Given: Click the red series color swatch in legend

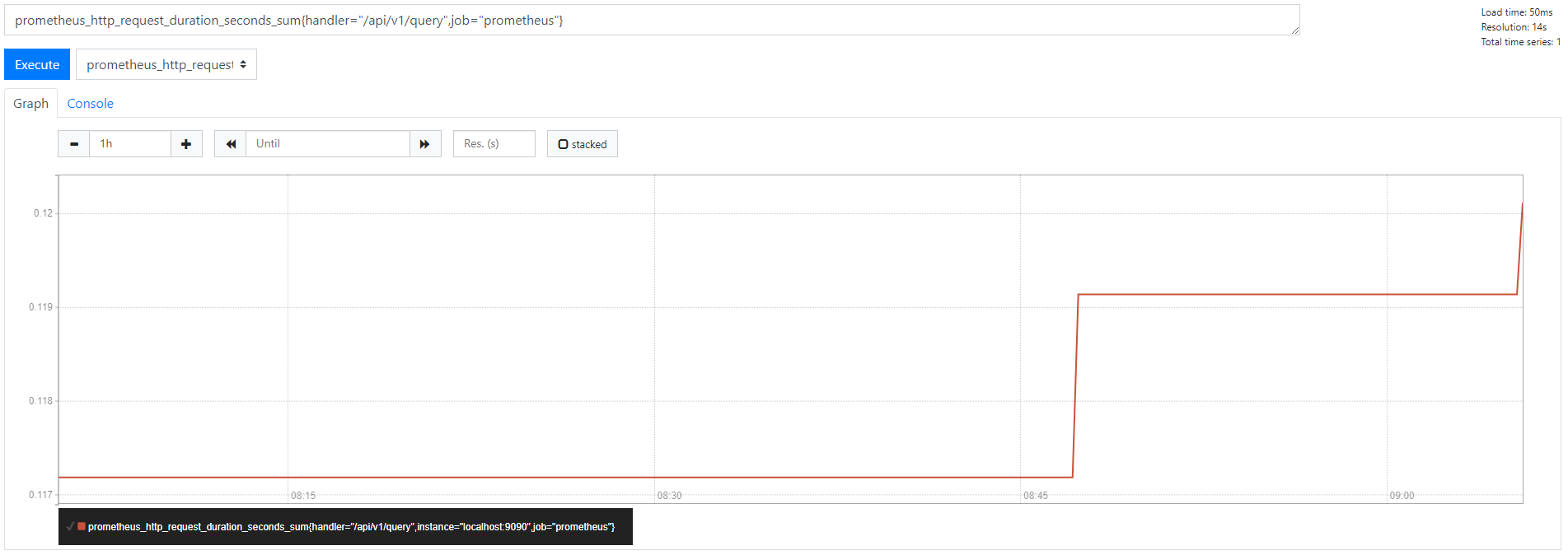Looking at the screenshot, I should pyautogui.click(x=82, y=526).
